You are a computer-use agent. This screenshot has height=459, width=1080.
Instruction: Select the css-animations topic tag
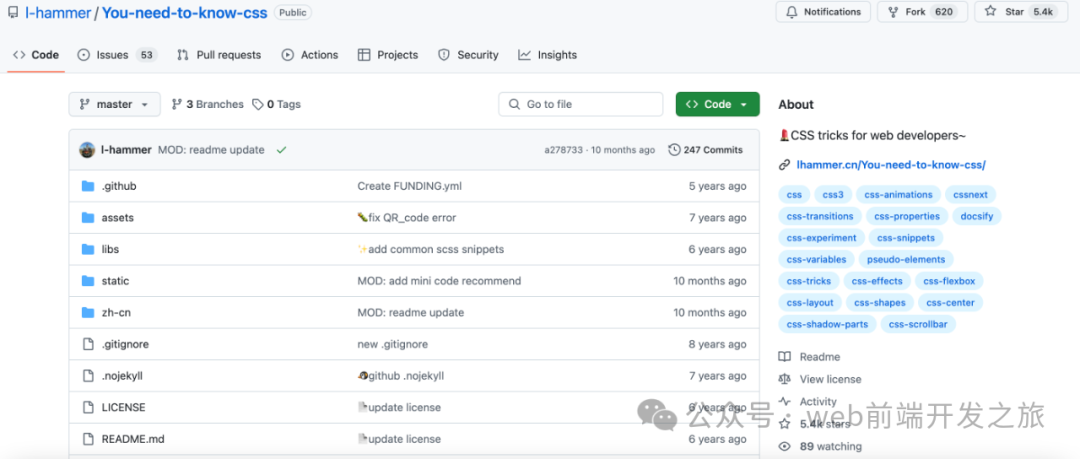pos(898,195)
